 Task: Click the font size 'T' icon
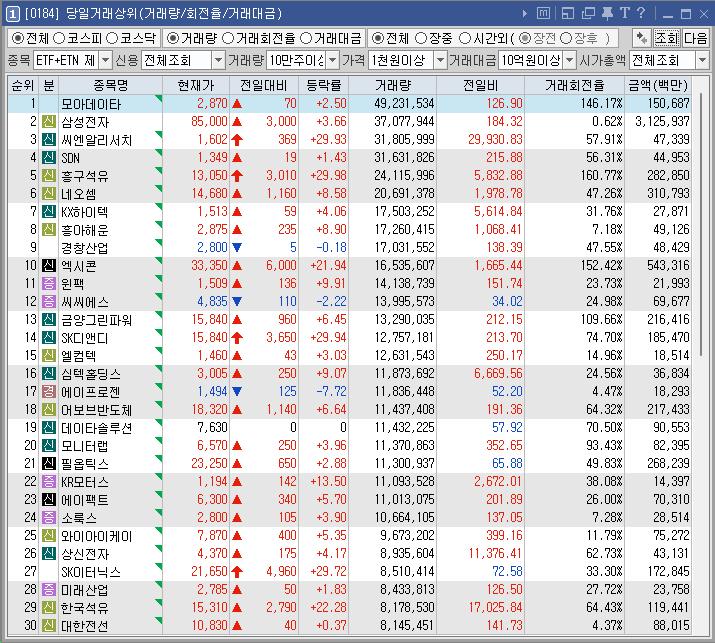[624, 13]
